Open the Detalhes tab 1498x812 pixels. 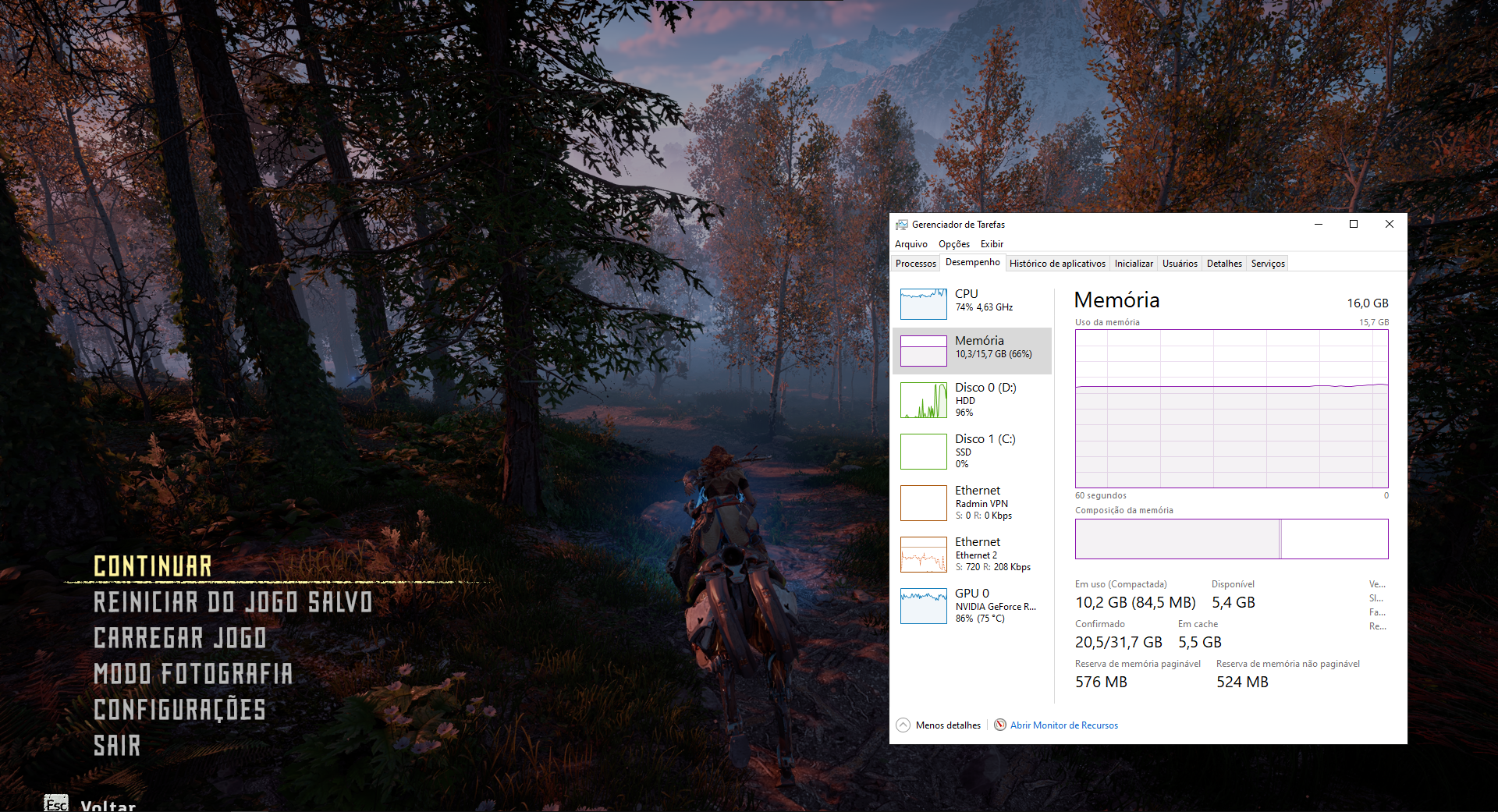coord(1224,264)
